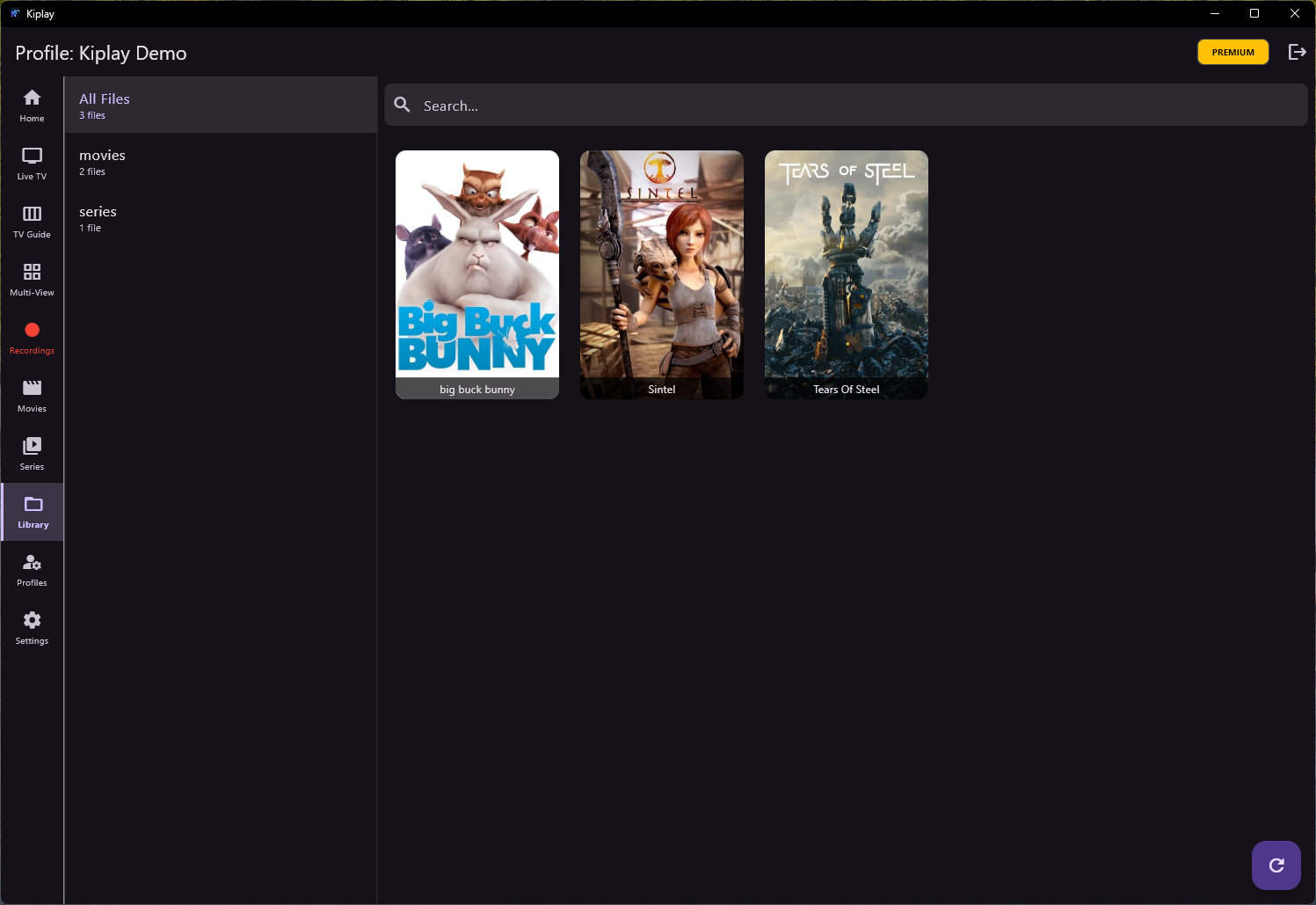Click the logout icon at top right
Viewport: 1316px width, 905px height.
[x=1297, y=52]
